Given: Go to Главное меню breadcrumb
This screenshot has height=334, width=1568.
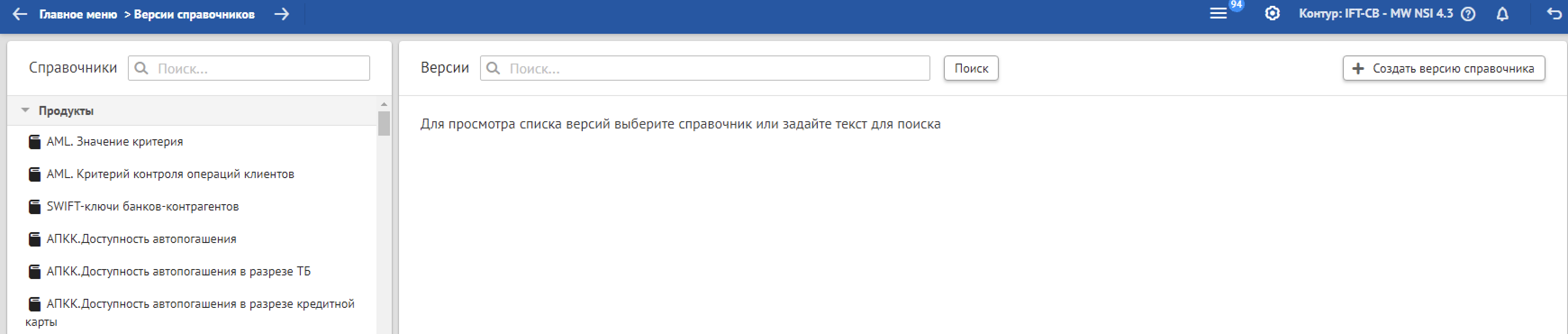Looking at the screenshot, I should click(x=78, y=14).
